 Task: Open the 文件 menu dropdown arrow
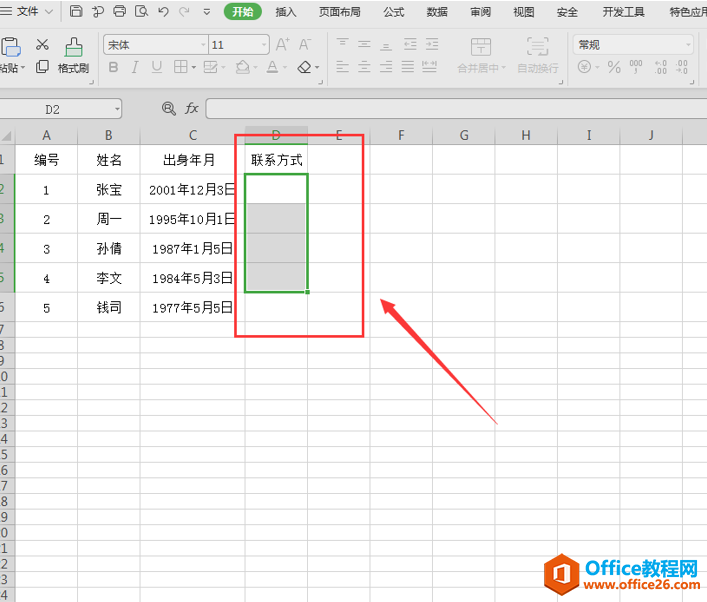(49, 11)
